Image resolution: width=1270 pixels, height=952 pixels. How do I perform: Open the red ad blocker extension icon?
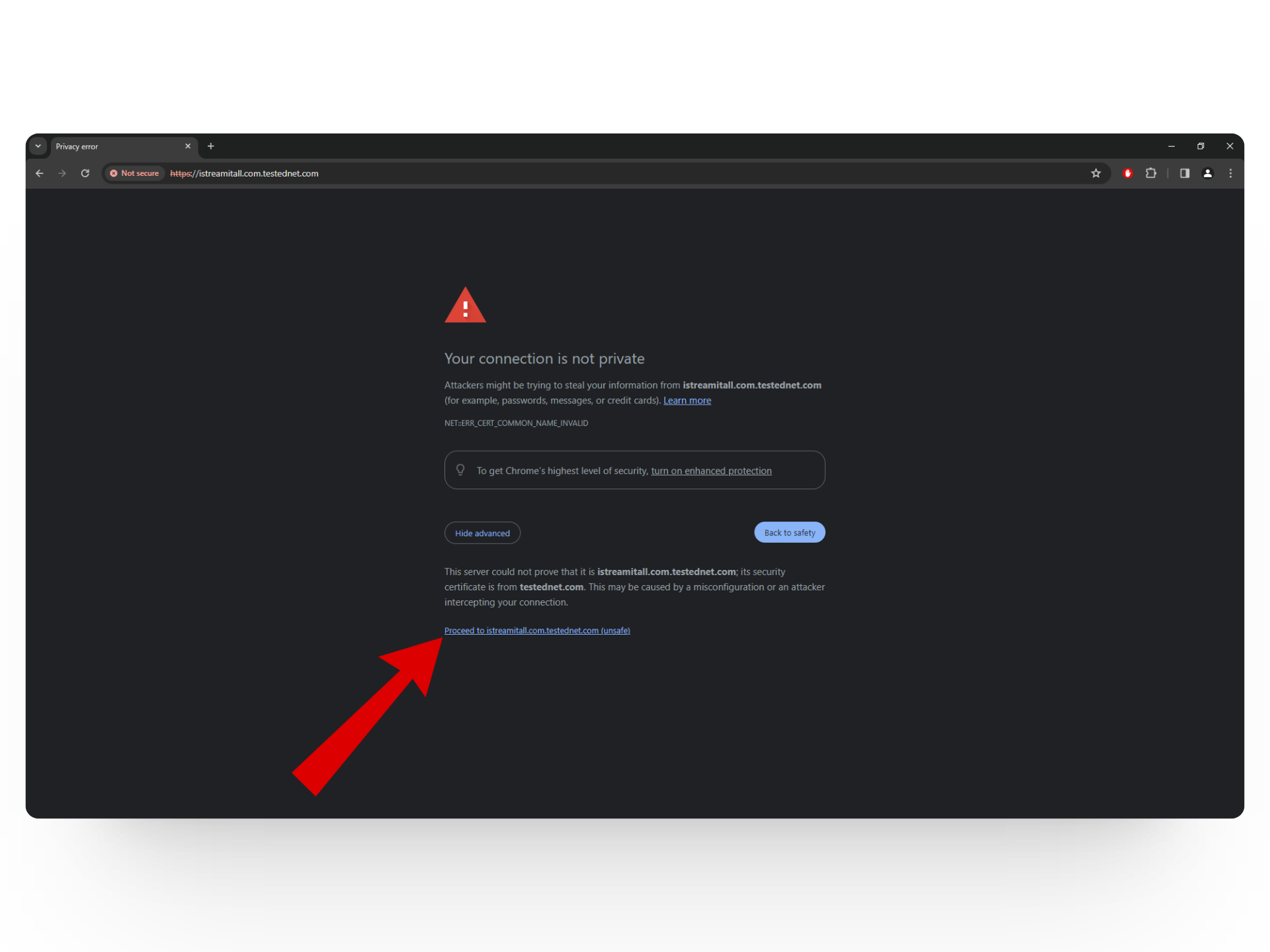1128,173
